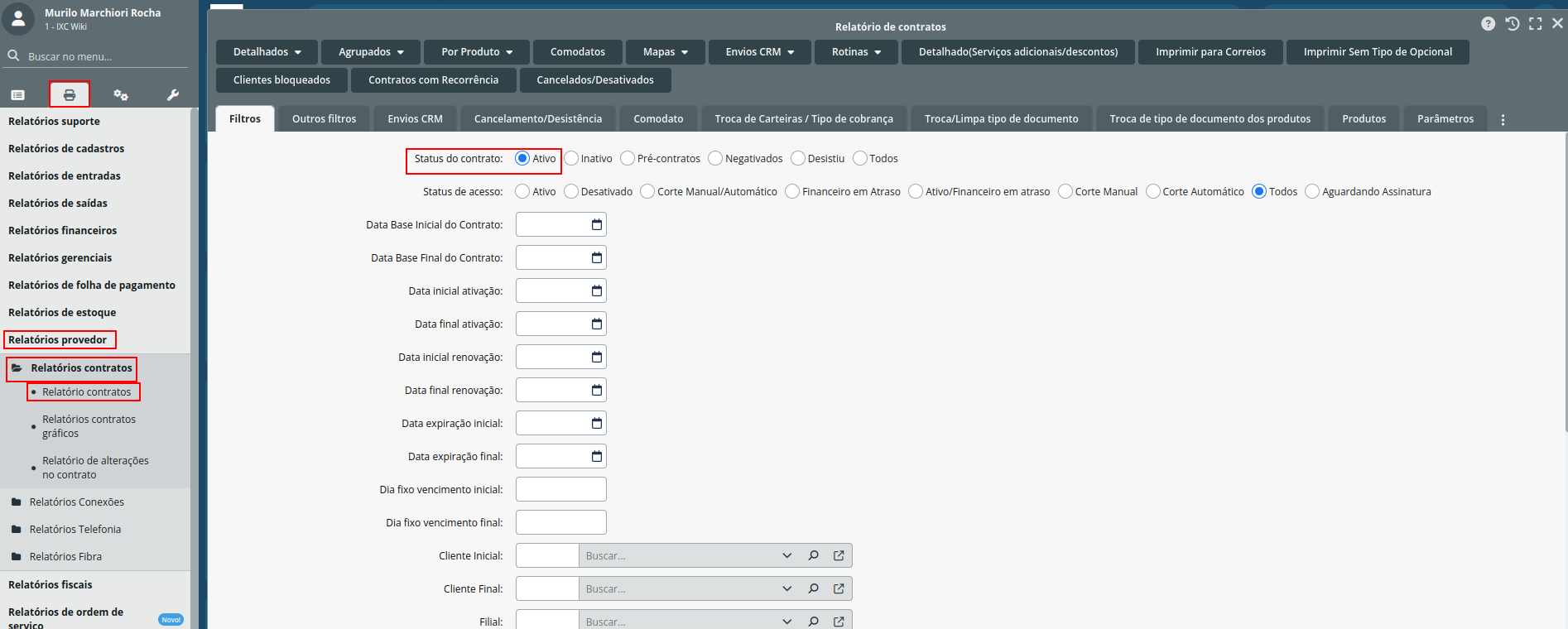Open the gears settings icon in sidebar
The width and height of the screenshot is (1568, 629).
point(121,95)
